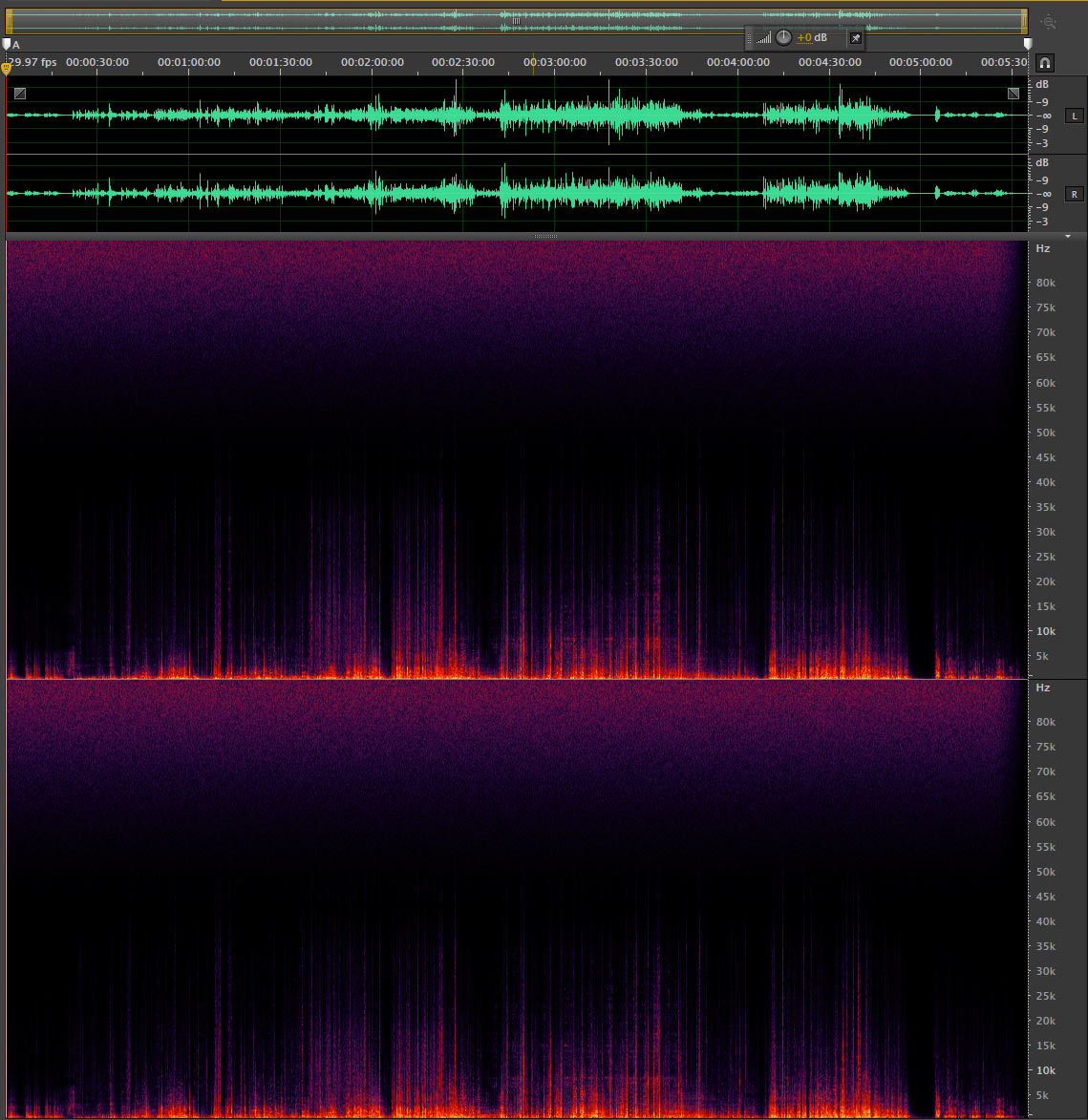Click the right edge handle of the zoom navigator
Screen dimensions: 1088x1120
tap(1025, 21)
